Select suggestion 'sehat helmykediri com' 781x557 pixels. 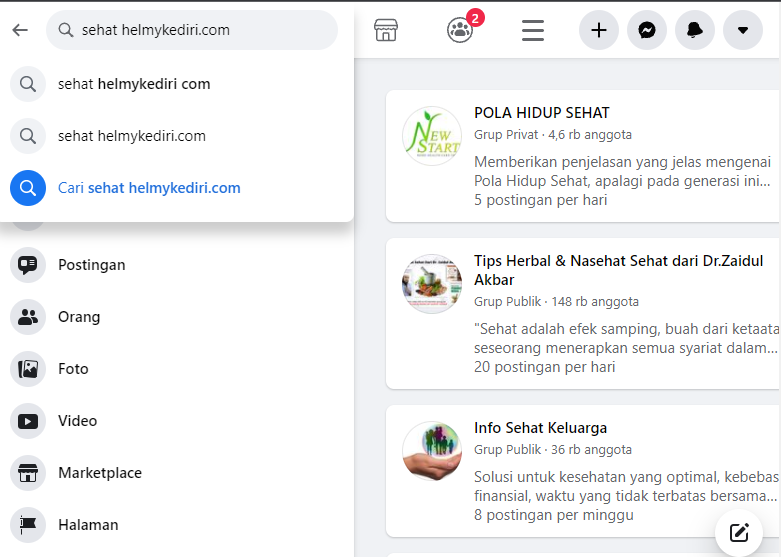pyautogui.click(x=177, y=84)
